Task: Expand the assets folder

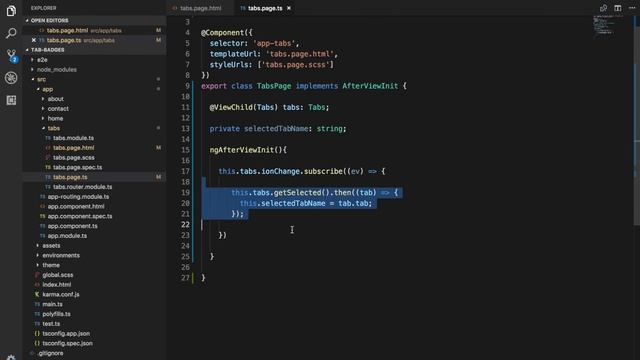Action: click(51, 246)
